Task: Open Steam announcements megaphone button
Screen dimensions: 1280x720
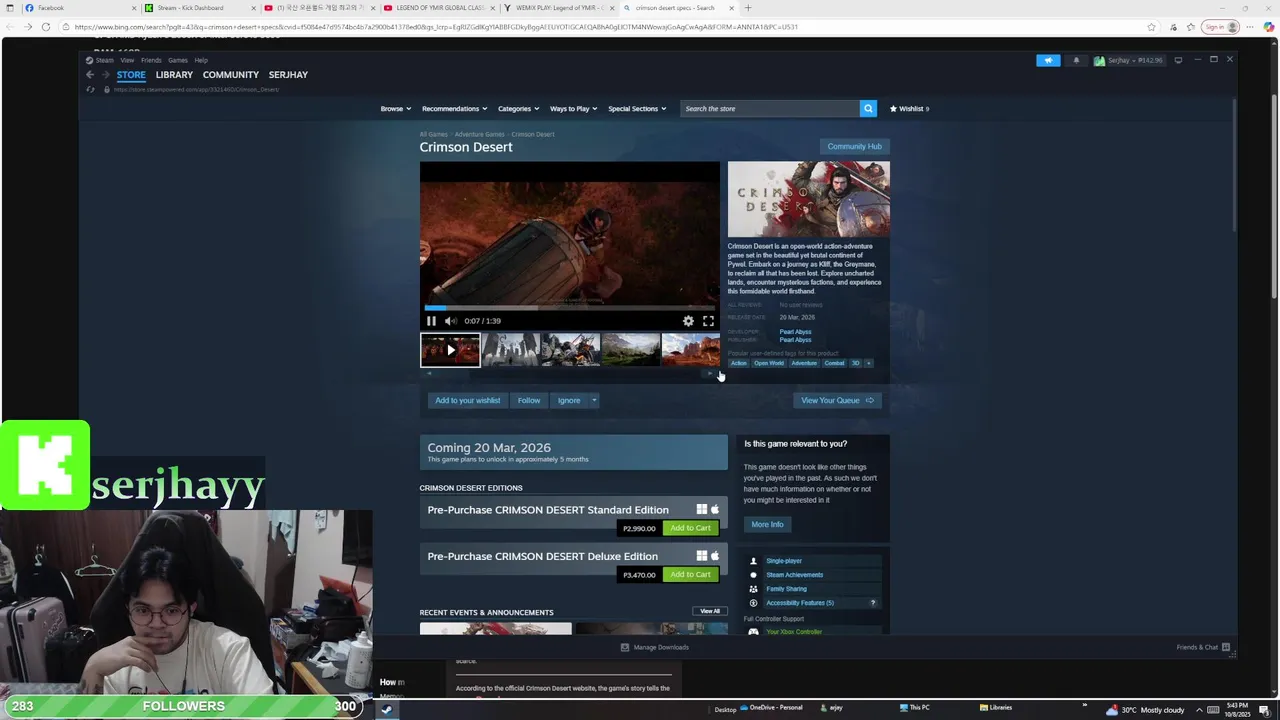Action: [1048, 60]
